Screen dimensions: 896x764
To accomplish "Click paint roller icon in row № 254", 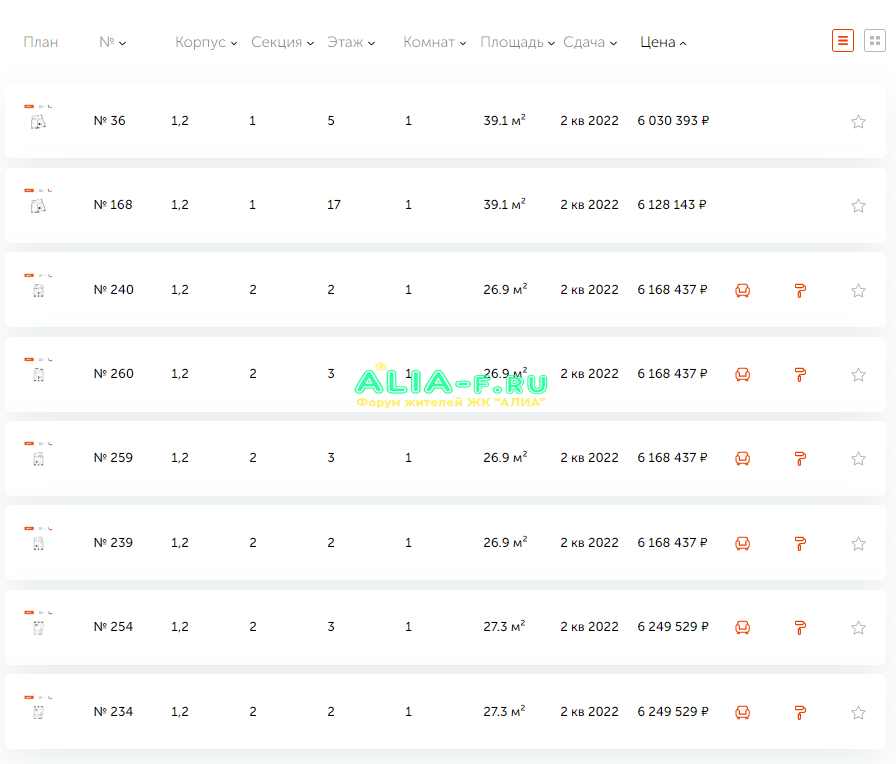I will pos(800,627).
